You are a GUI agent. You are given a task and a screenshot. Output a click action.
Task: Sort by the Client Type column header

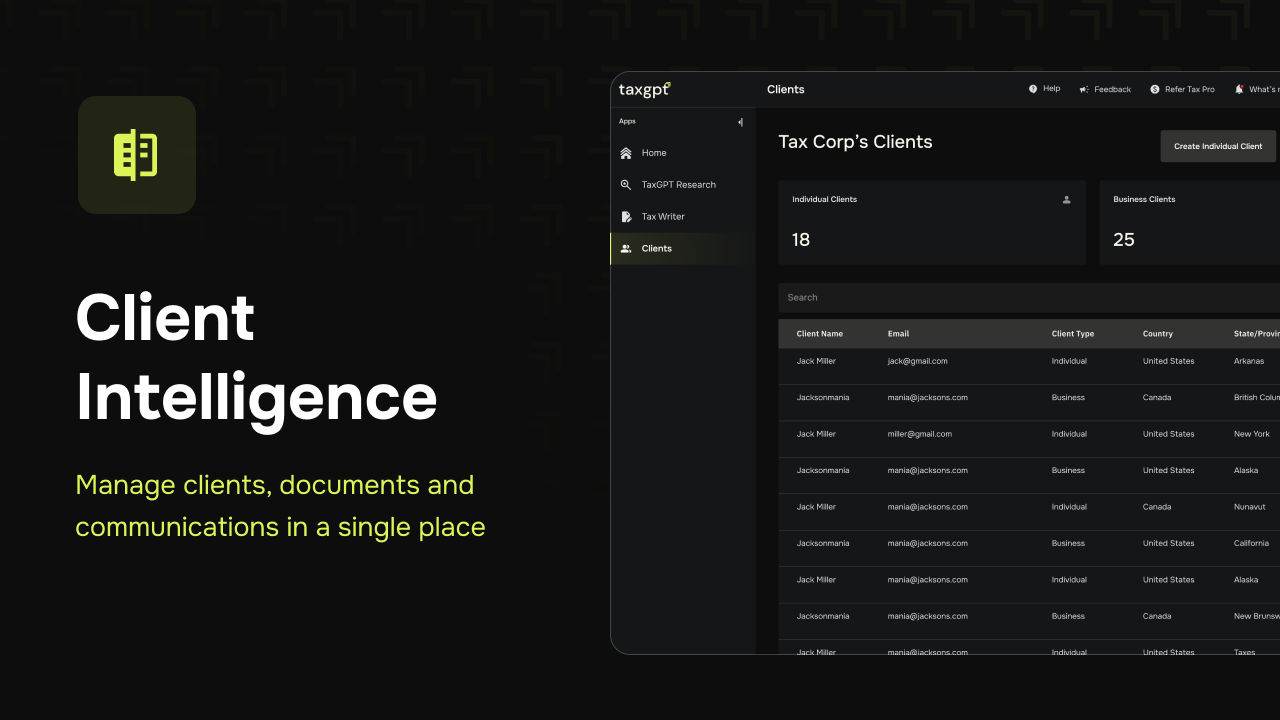pyautogui.click(x=1073, y=334)
